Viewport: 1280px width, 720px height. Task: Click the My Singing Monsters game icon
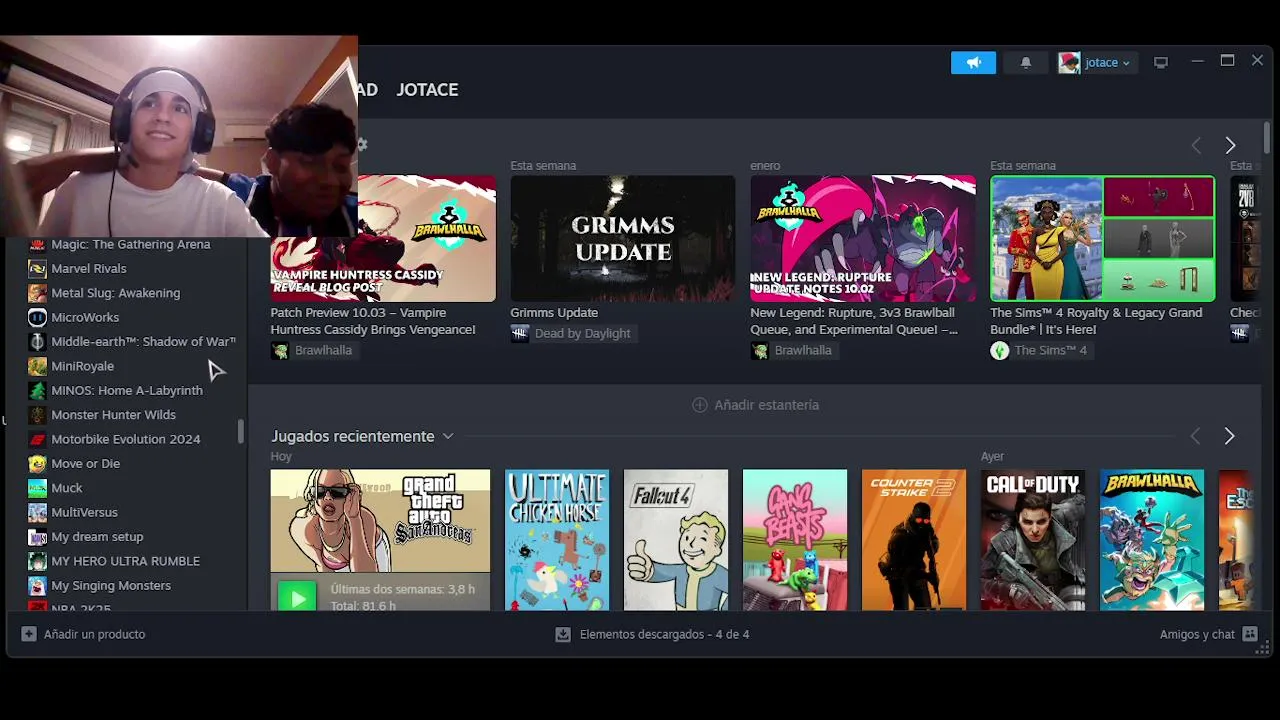(37, 585)
